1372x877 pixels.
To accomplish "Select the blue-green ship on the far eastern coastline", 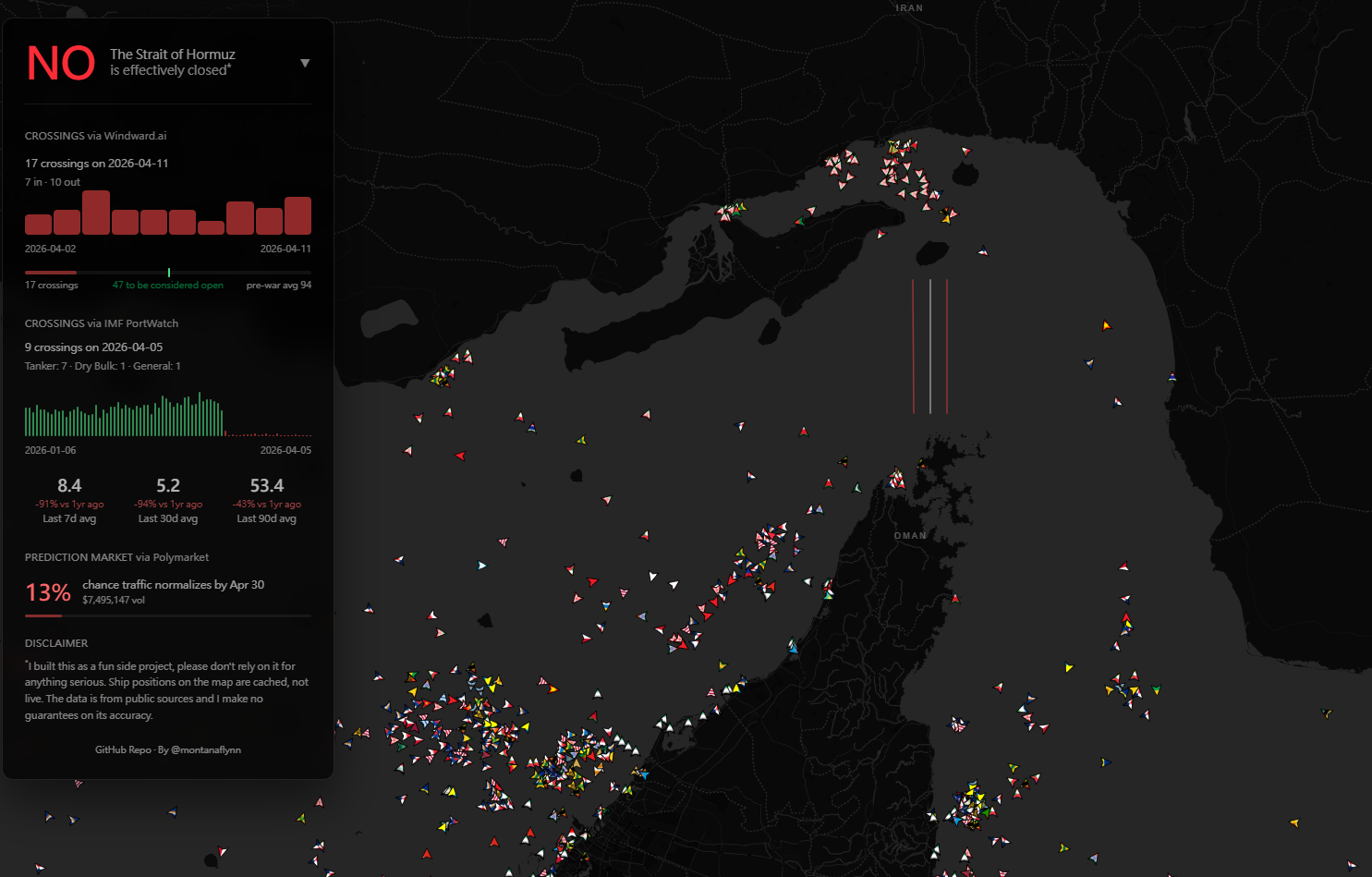I will pyautogui.click(x=1172, y=377).
